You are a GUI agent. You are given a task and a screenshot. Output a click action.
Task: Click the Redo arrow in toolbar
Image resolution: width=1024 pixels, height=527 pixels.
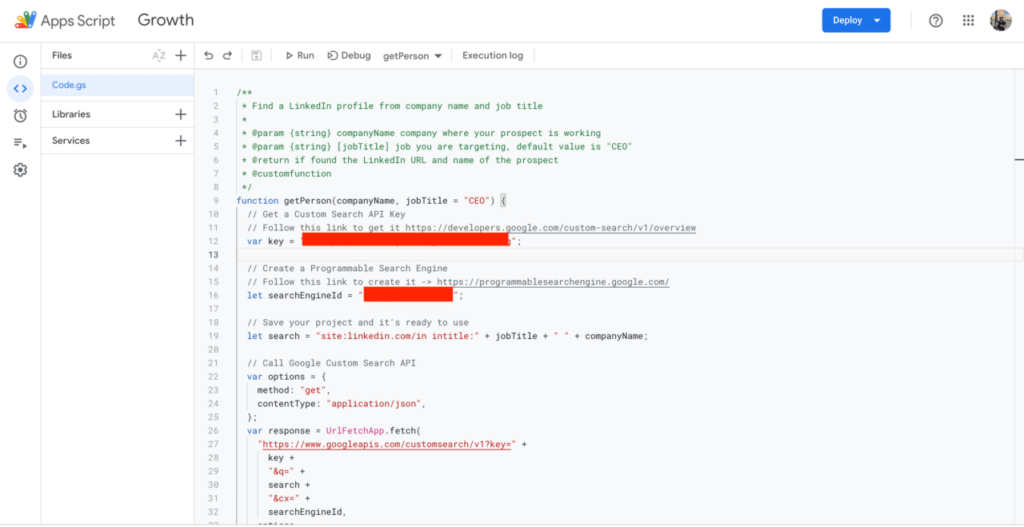[x=227, y=56]
